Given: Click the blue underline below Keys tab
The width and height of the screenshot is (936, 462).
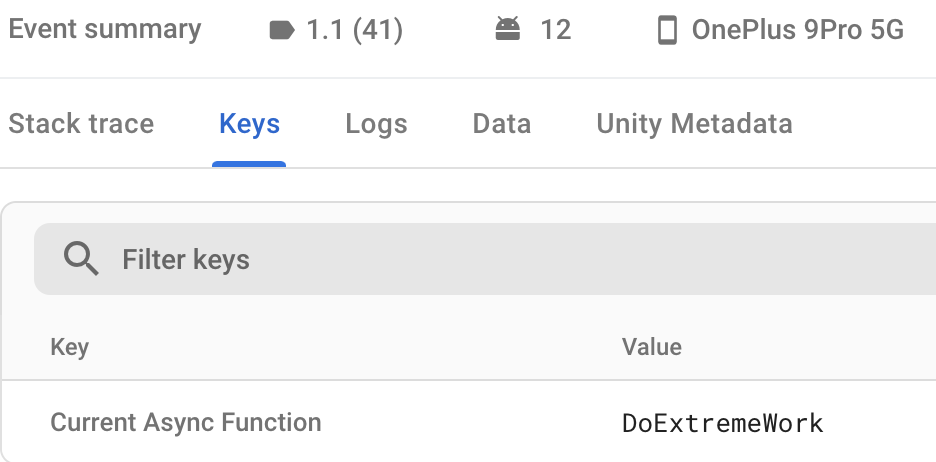Looking at the screenshot, I should [x=249, y=165].
